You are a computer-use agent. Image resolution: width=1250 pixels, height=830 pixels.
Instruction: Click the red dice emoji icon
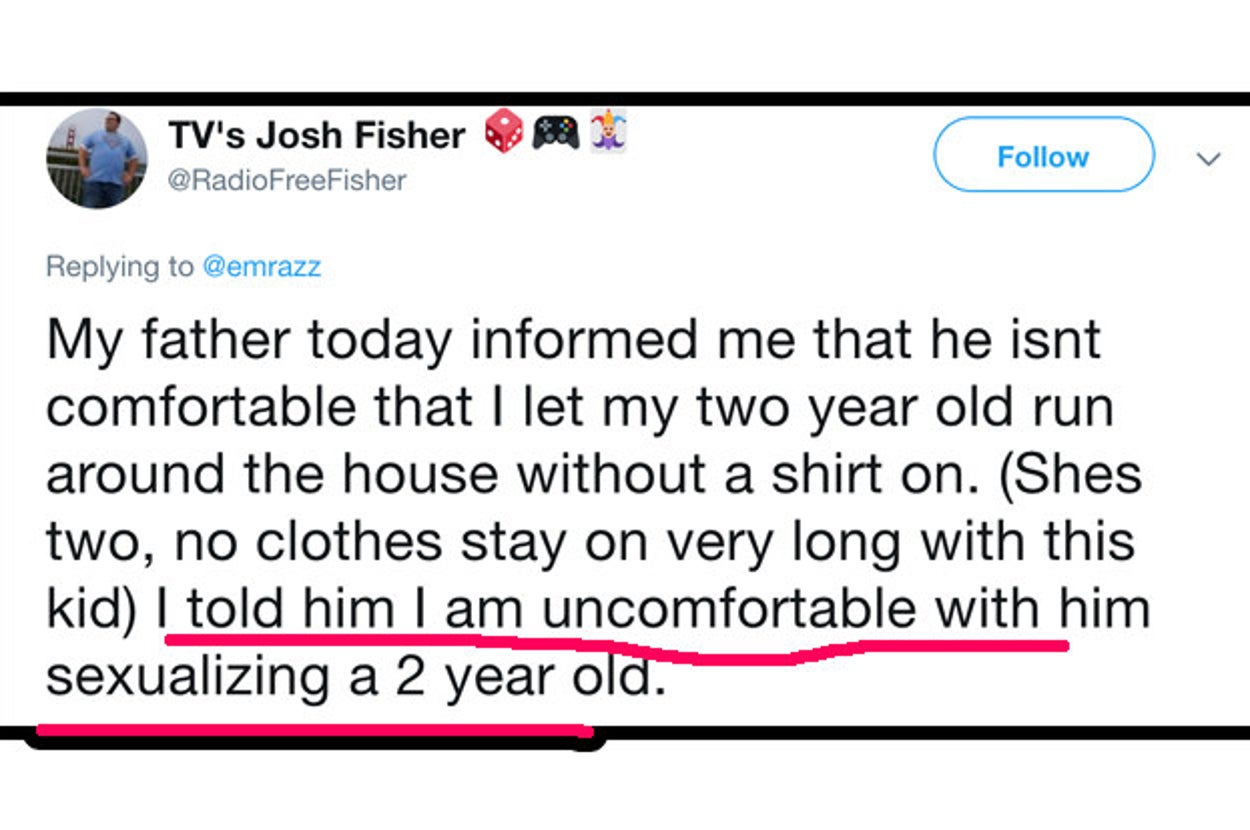point(503,133)
